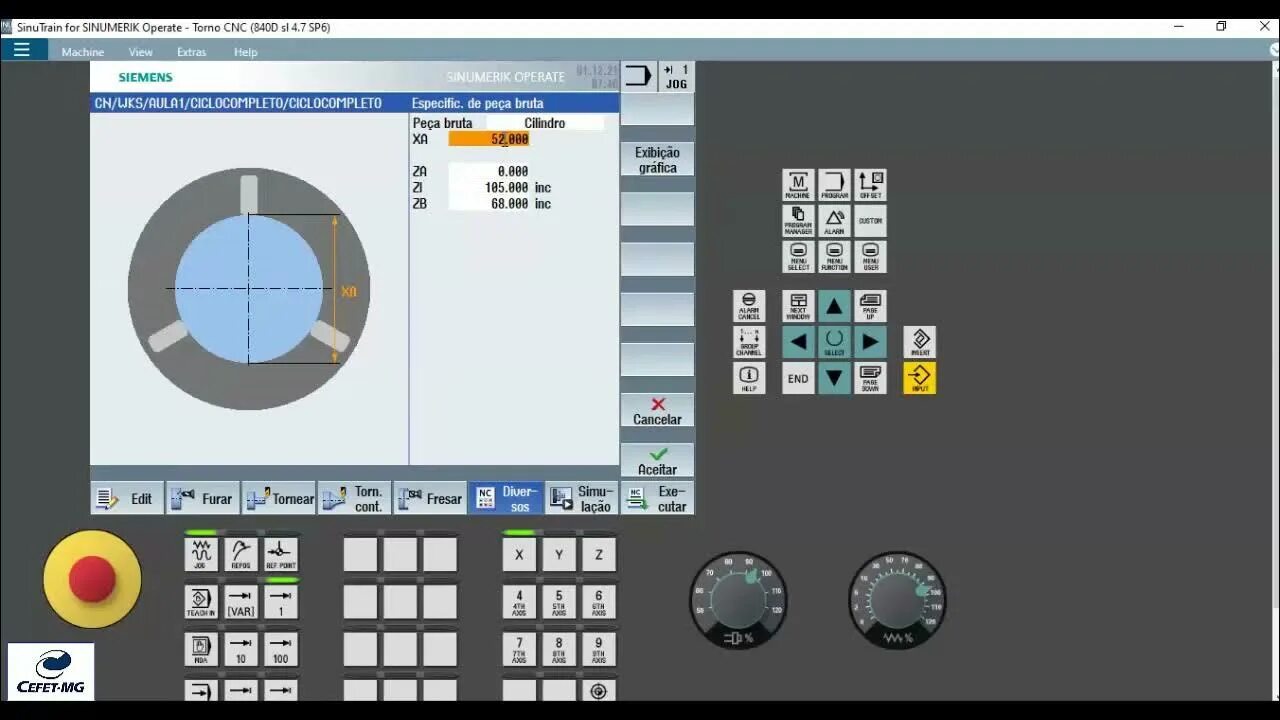Click the cursor up arrow key
1280x720 pixels.
(834, 306)
